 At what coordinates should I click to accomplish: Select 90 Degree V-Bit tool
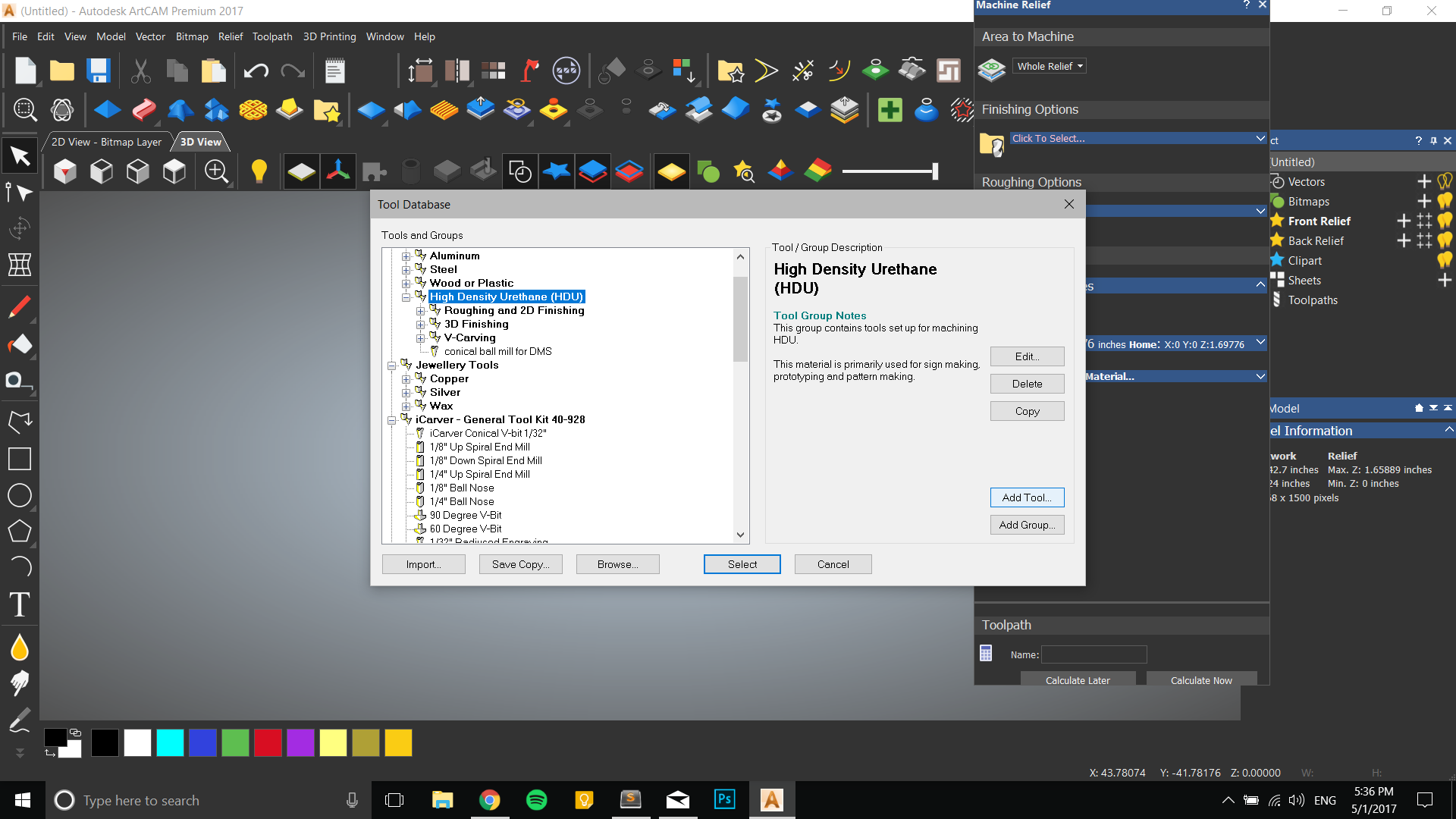coord(466,515)
